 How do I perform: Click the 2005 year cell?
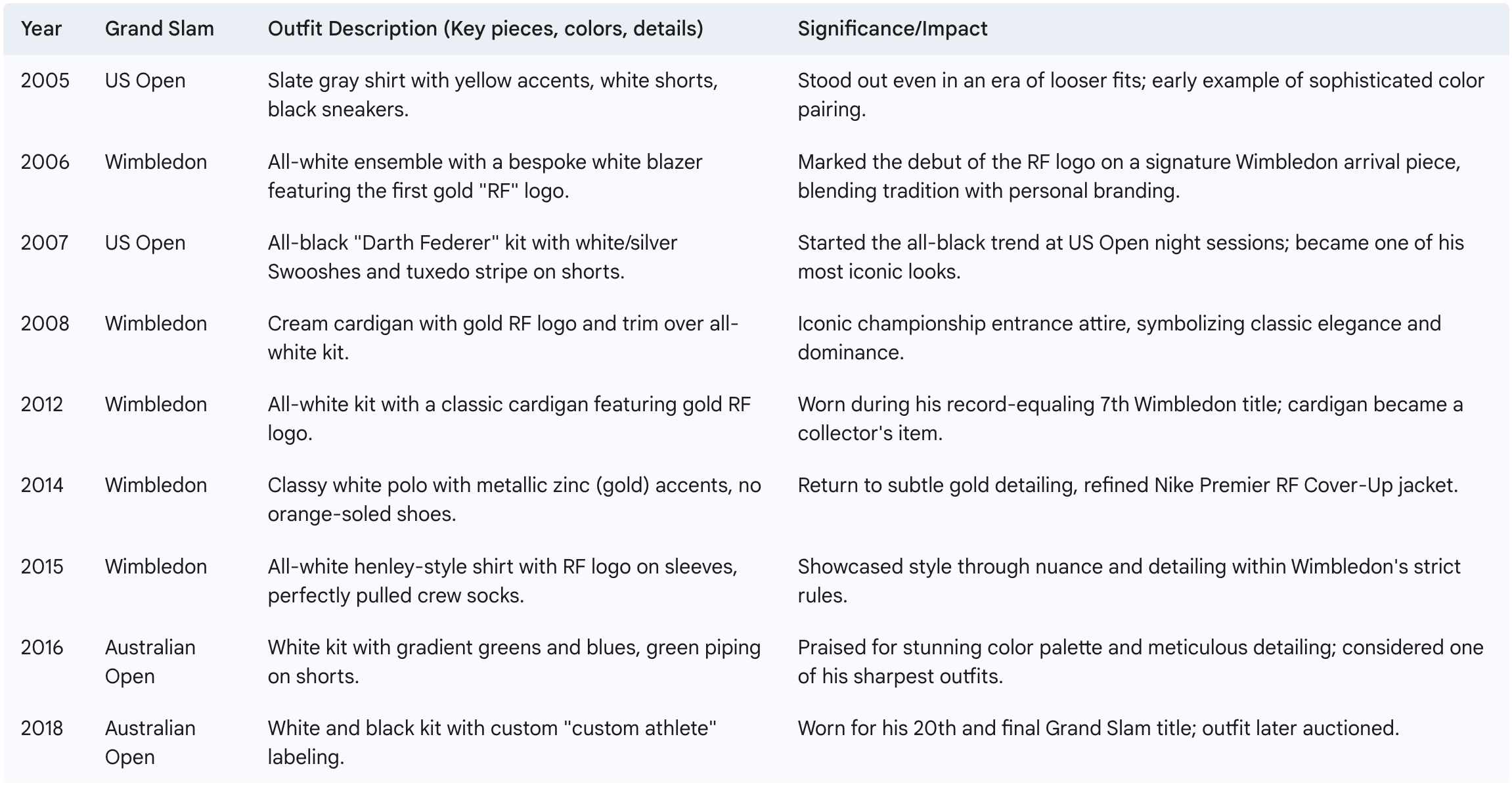coord(45,81)
